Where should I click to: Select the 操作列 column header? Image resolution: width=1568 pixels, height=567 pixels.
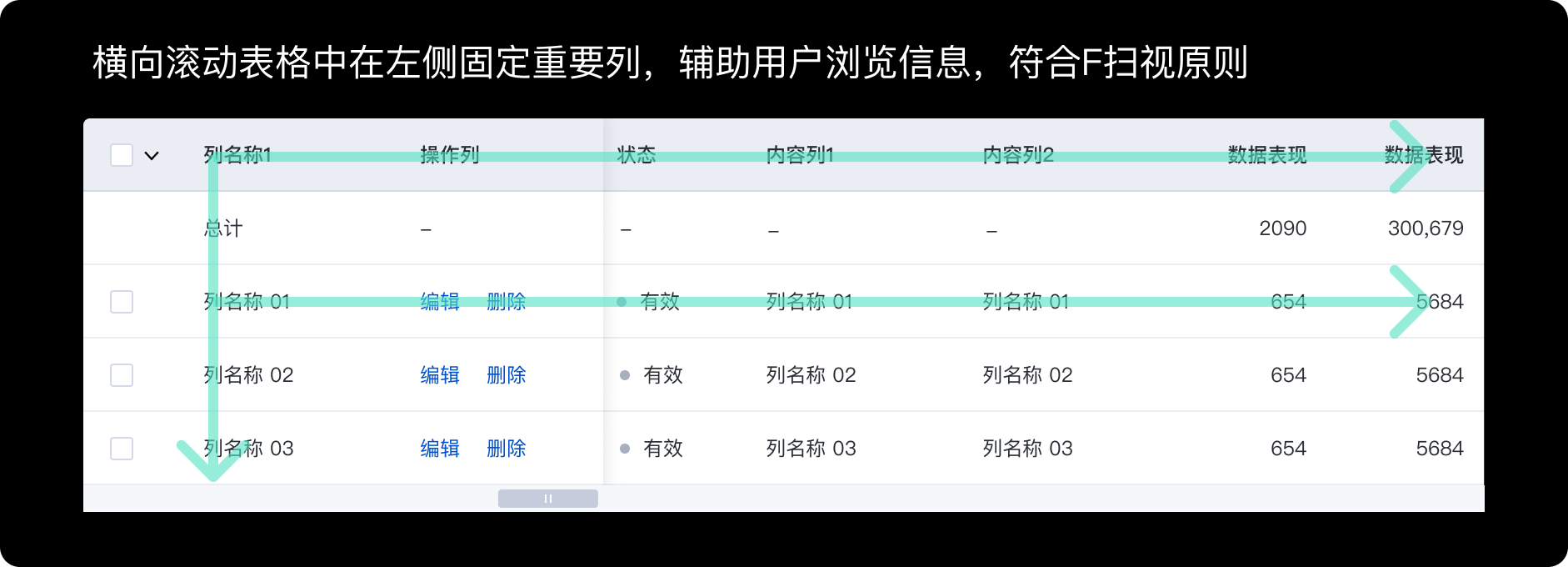coord(450,155)
